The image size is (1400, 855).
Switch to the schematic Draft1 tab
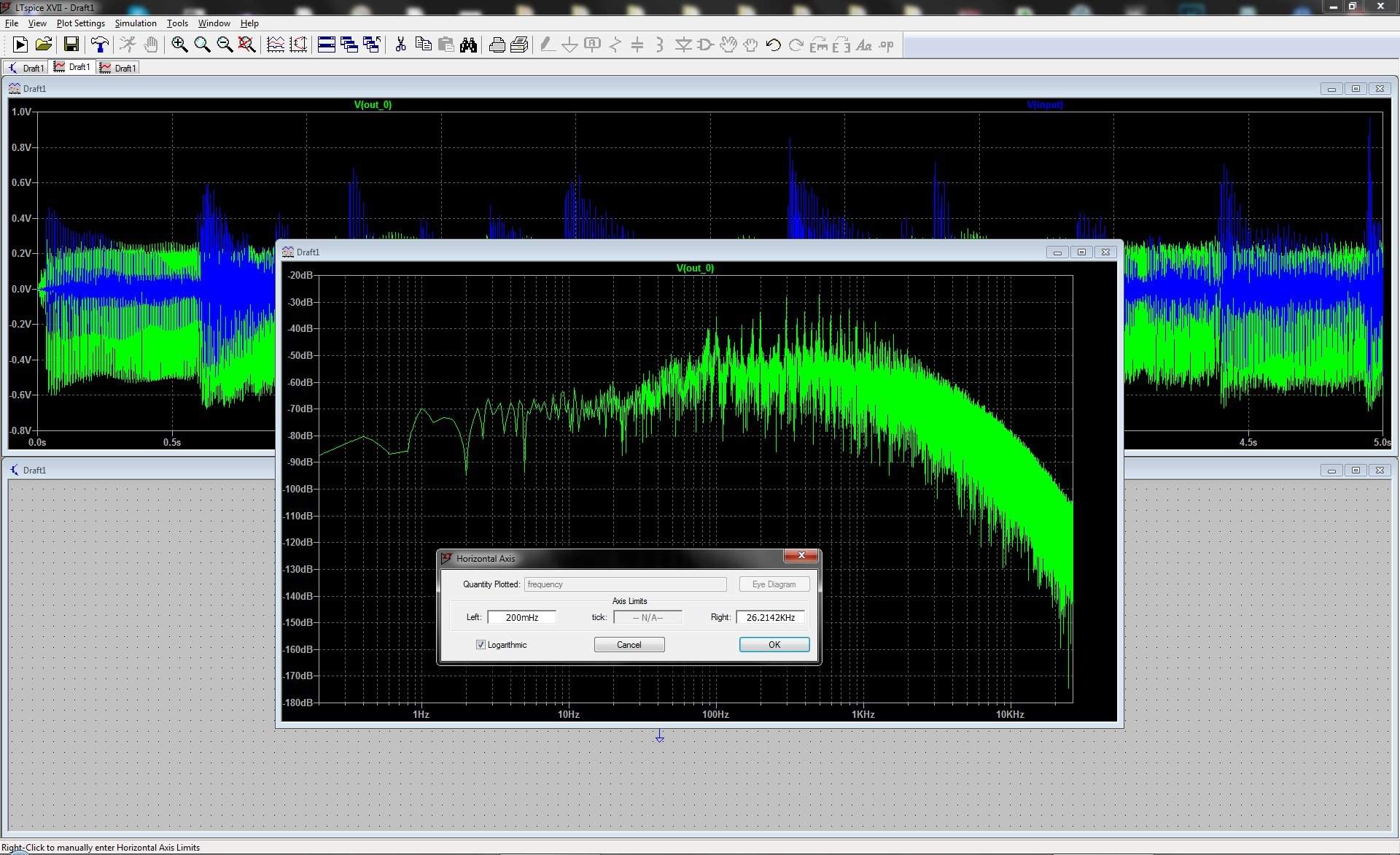pyautogui.click(x=26, y=68)
